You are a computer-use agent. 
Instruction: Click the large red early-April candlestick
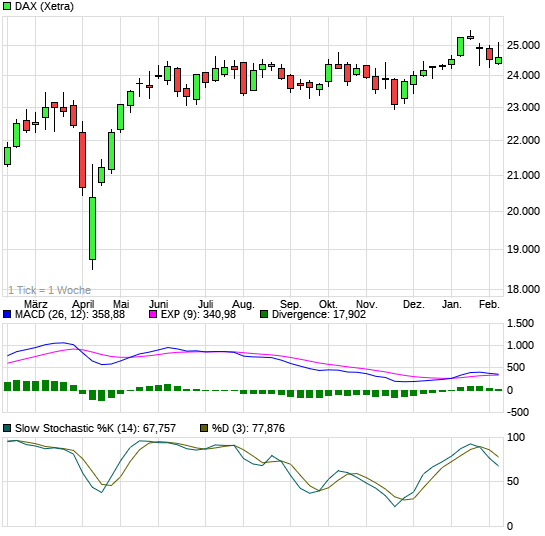pyautogui.click(x=82, y=160)
